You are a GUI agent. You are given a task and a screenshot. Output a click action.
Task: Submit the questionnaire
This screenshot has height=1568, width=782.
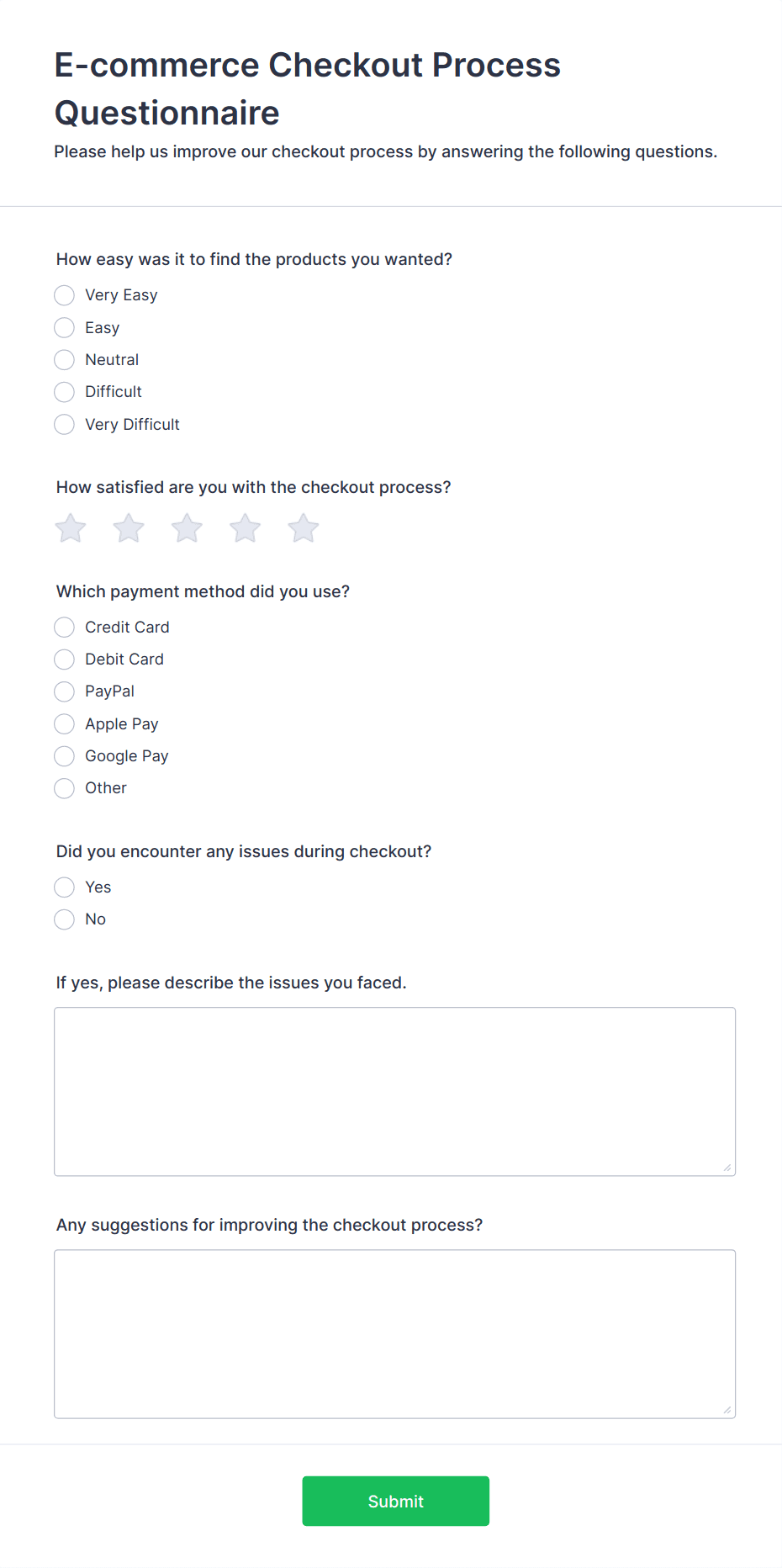coord(395,1501)
